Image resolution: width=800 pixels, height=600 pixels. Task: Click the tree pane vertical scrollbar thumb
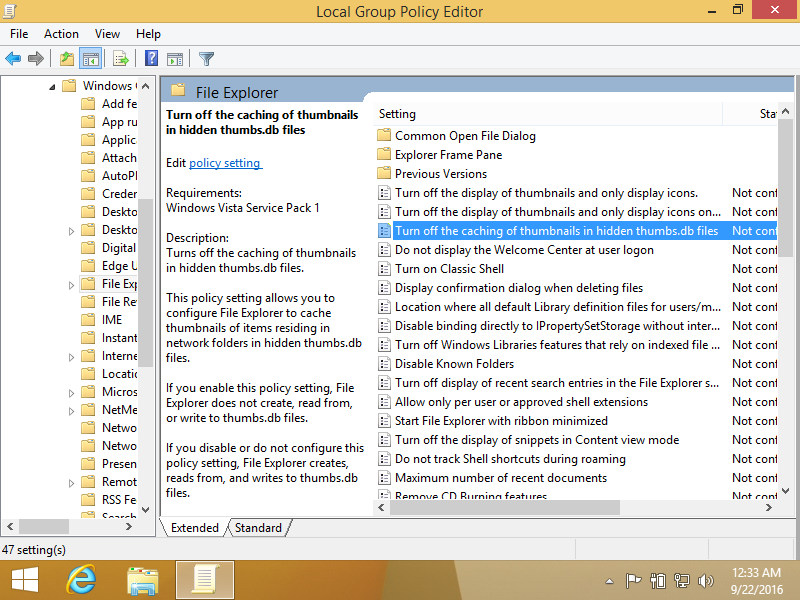(x=145, y=283)
